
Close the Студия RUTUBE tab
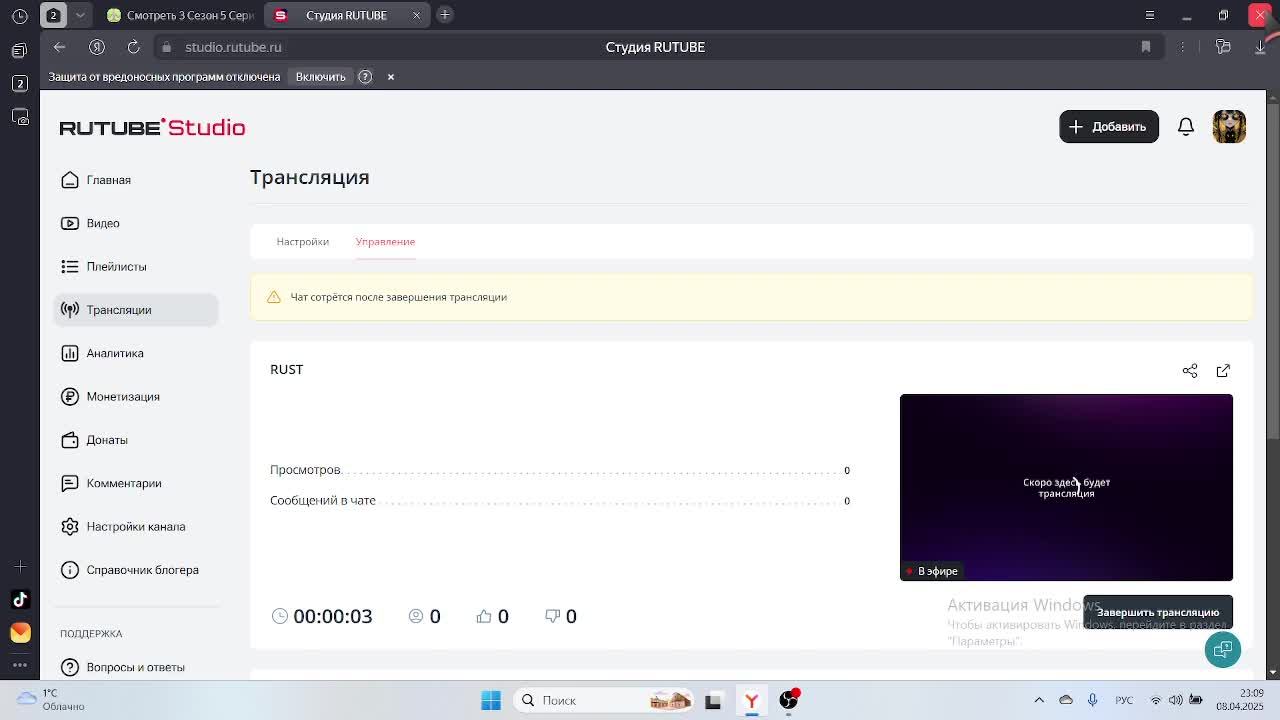pos(417,15)
